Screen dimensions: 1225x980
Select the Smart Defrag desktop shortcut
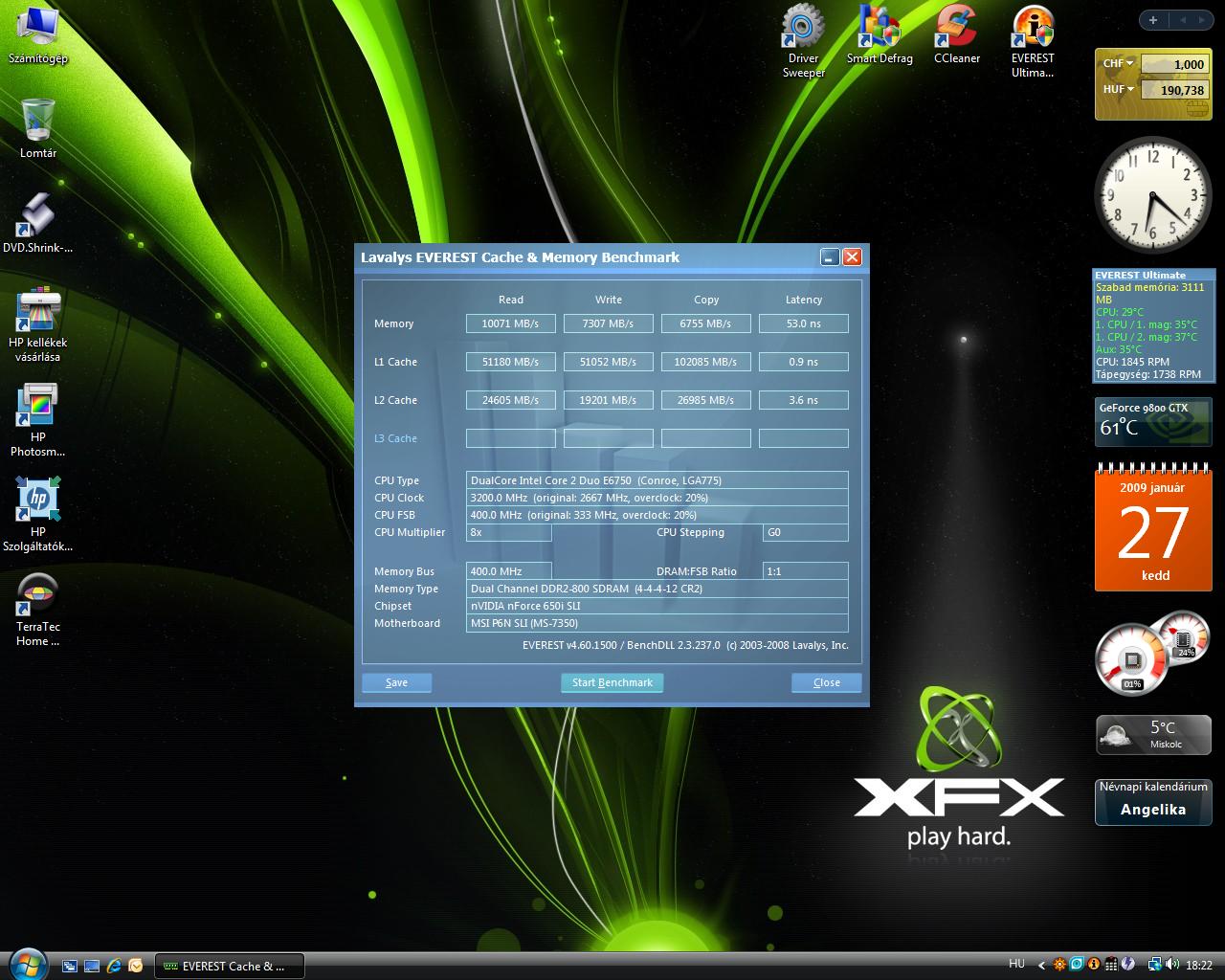(880, 34)
